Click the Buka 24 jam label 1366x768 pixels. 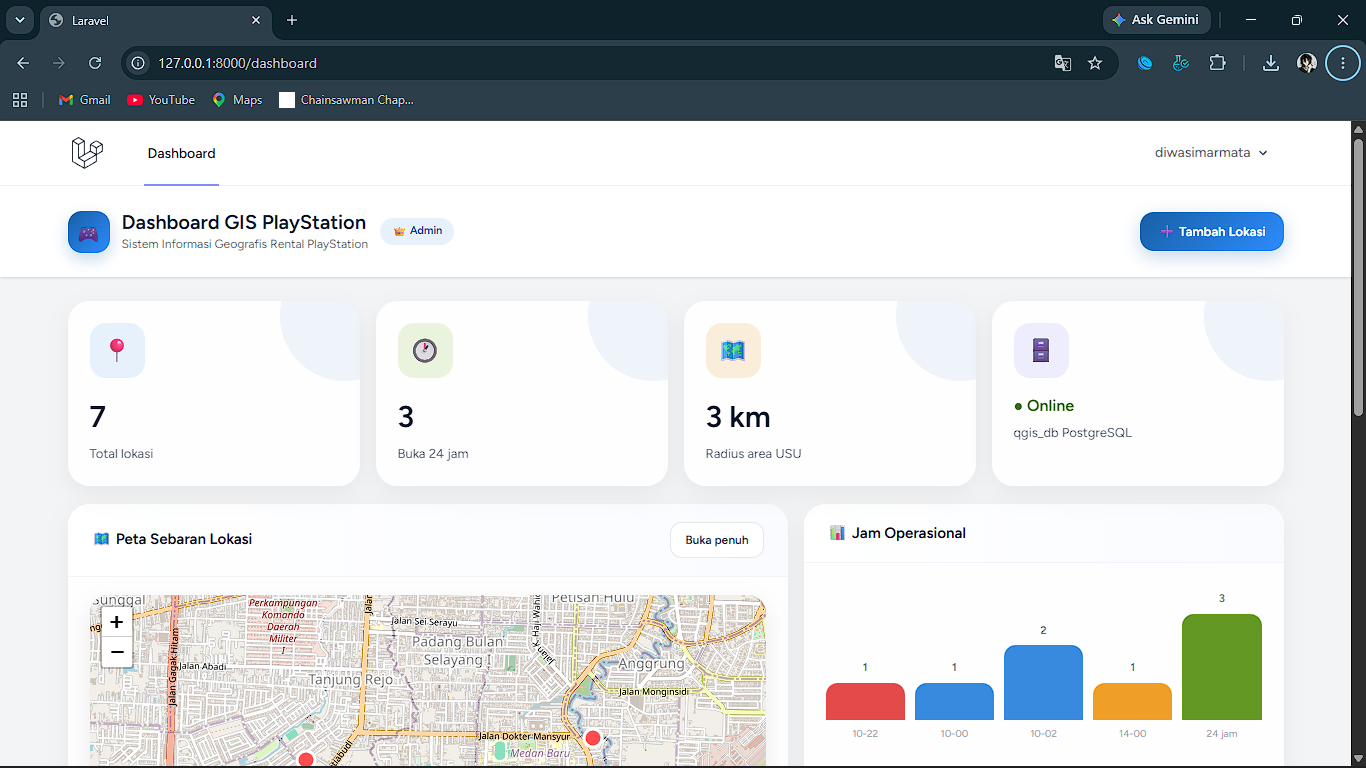[x=433, y=454]
